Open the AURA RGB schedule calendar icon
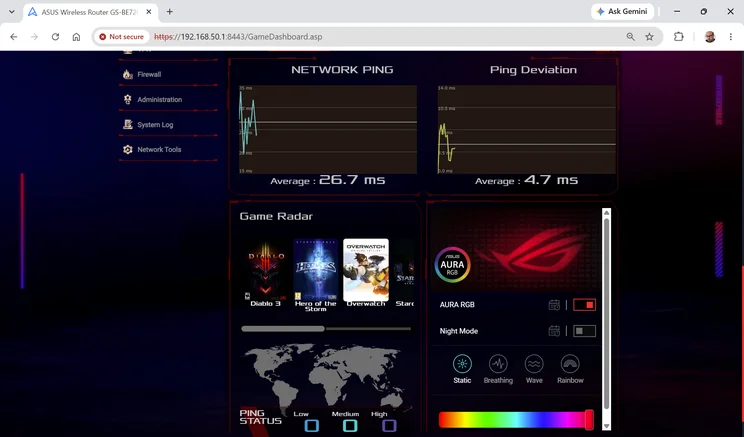 coord(554,305)
